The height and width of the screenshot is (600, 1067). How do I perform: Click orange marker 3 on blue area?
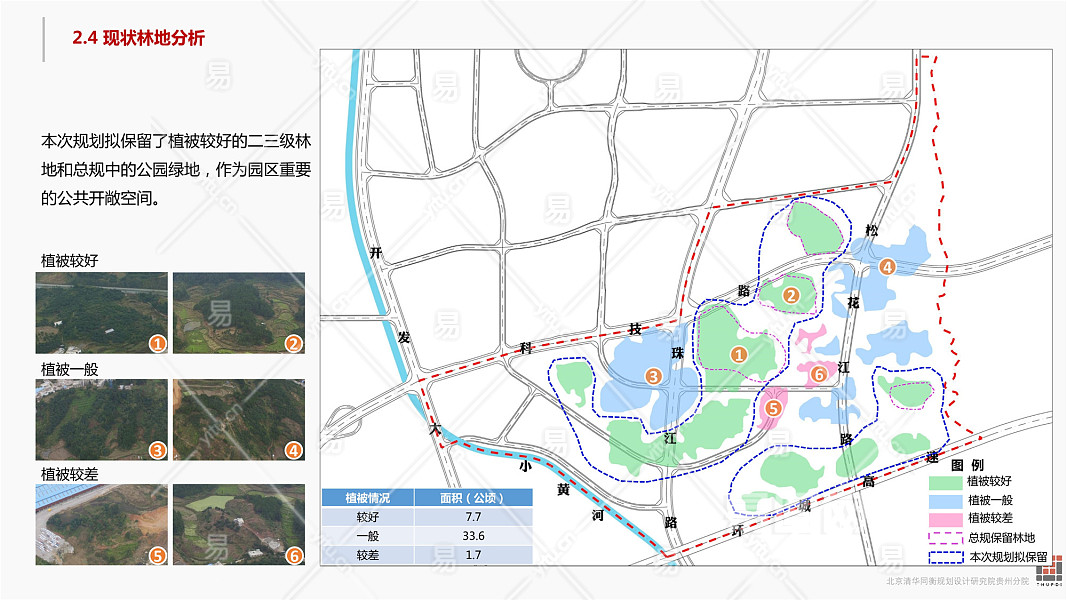tap(653, 376)
